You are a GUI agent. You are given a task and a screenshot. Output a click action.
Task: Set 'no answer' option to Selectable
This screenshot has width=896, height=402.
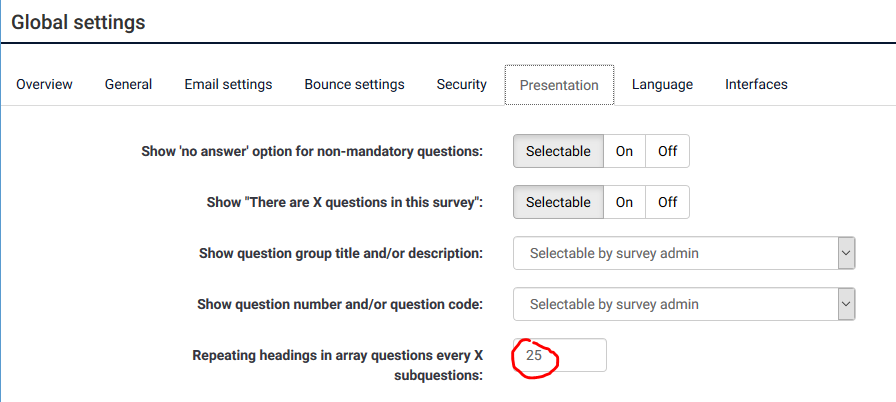coord(558,151)
